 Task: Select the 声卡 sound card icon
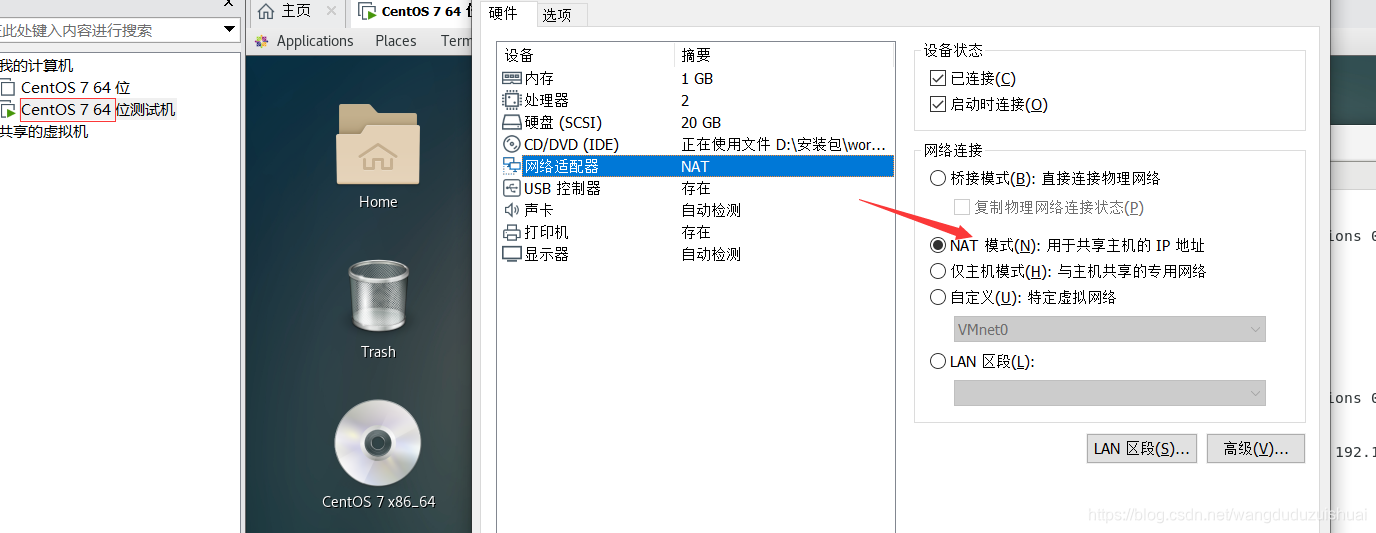[x=511, y=210]
